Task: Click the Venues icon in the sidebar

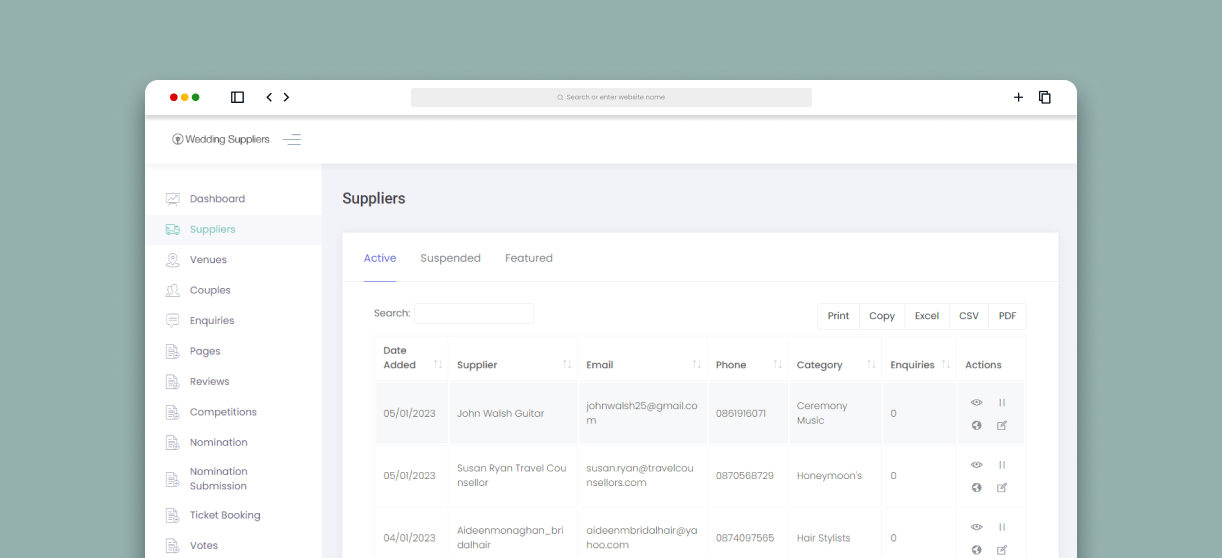Action: tap(173, 260)
